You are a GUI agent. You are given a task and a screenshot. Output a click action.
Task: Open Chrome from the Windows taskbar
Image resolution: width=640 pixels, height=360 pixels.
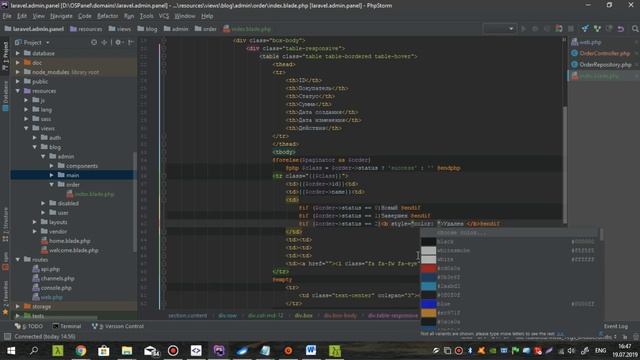(x=81, y=351)
